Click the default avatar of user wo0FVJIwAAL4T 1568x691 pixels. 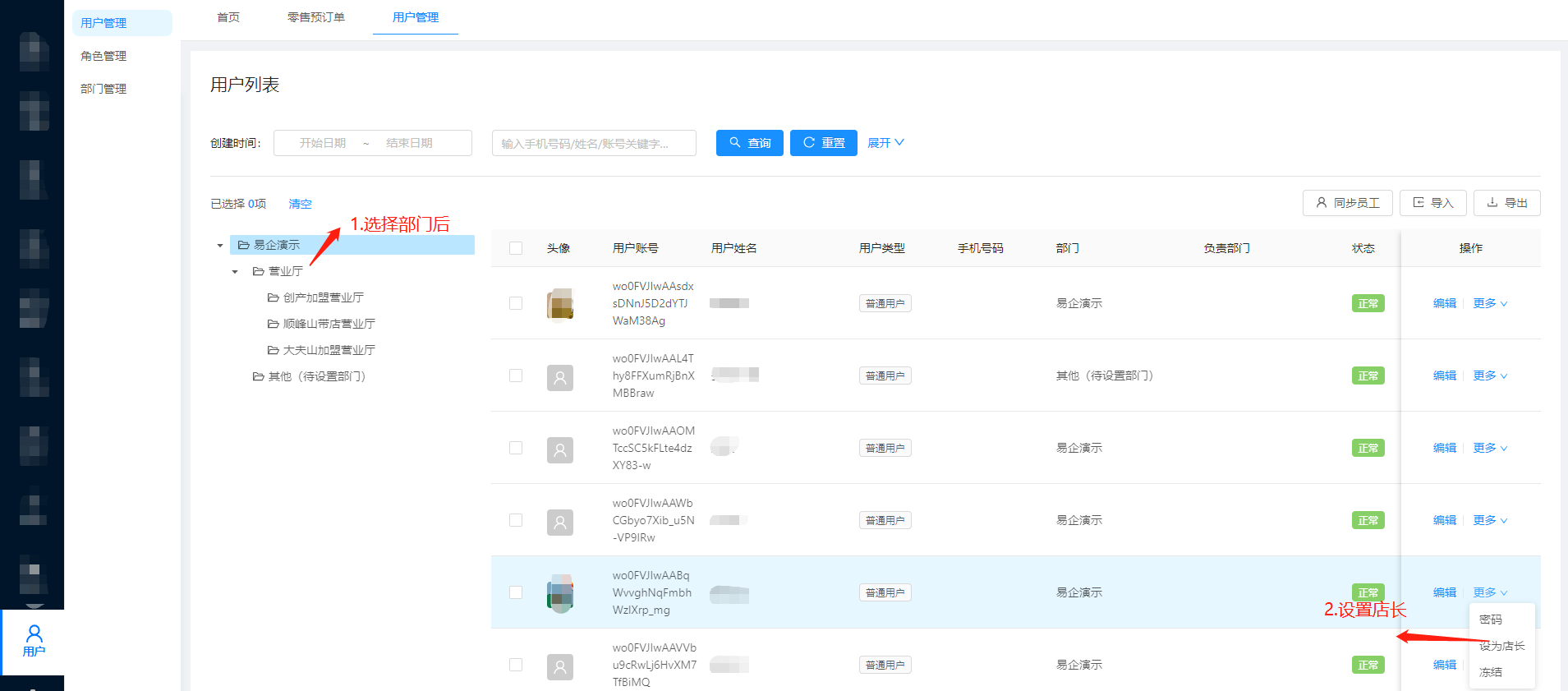560,377
